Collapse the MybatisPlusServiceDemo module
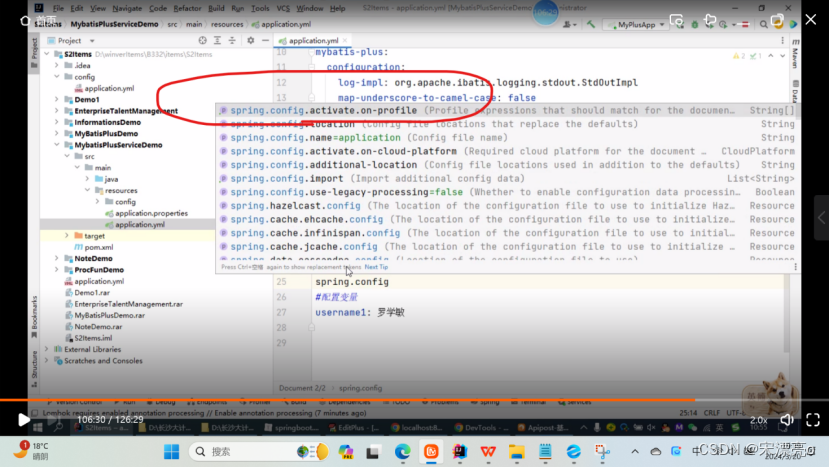Viewport: 830px width, 467px height. click(66, 145)
